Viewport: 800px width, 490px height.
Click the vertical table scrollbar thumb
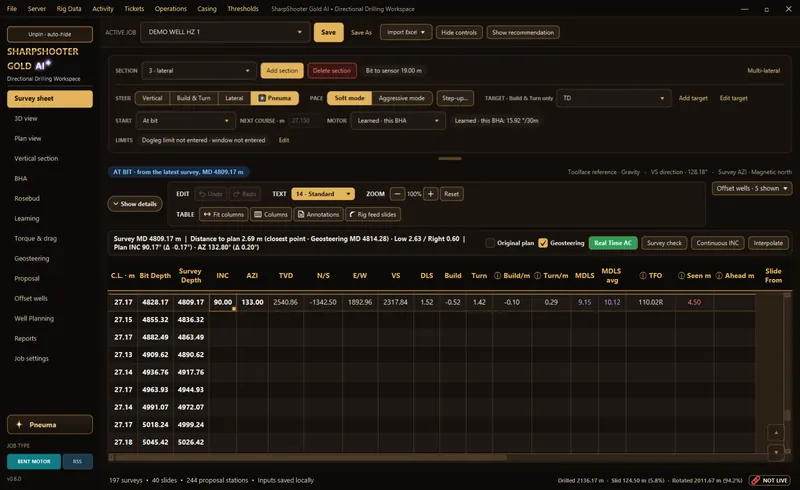click(x=787, y=415)
